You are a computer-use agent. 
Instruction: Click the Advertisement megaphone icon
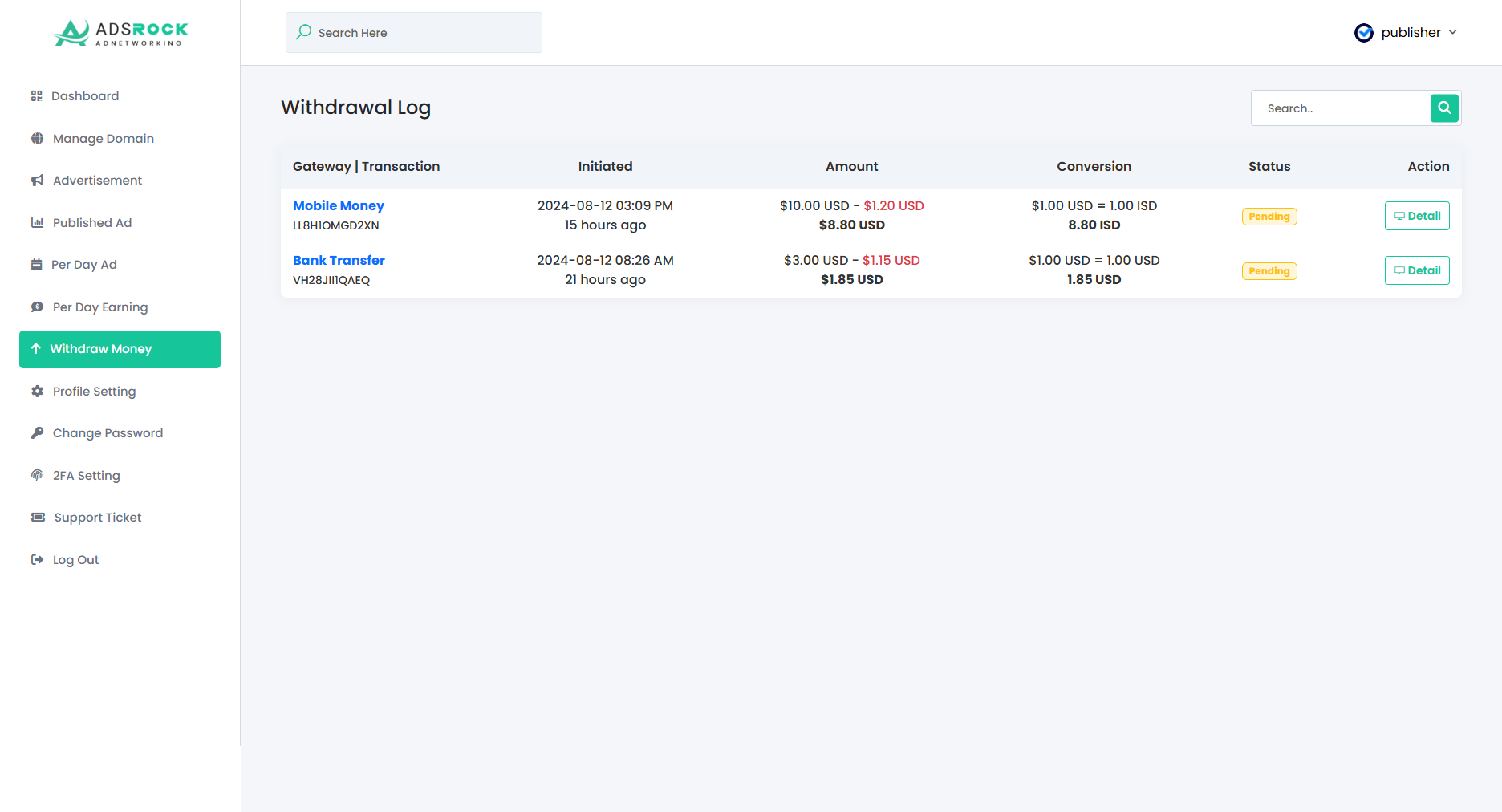[38, 181]
